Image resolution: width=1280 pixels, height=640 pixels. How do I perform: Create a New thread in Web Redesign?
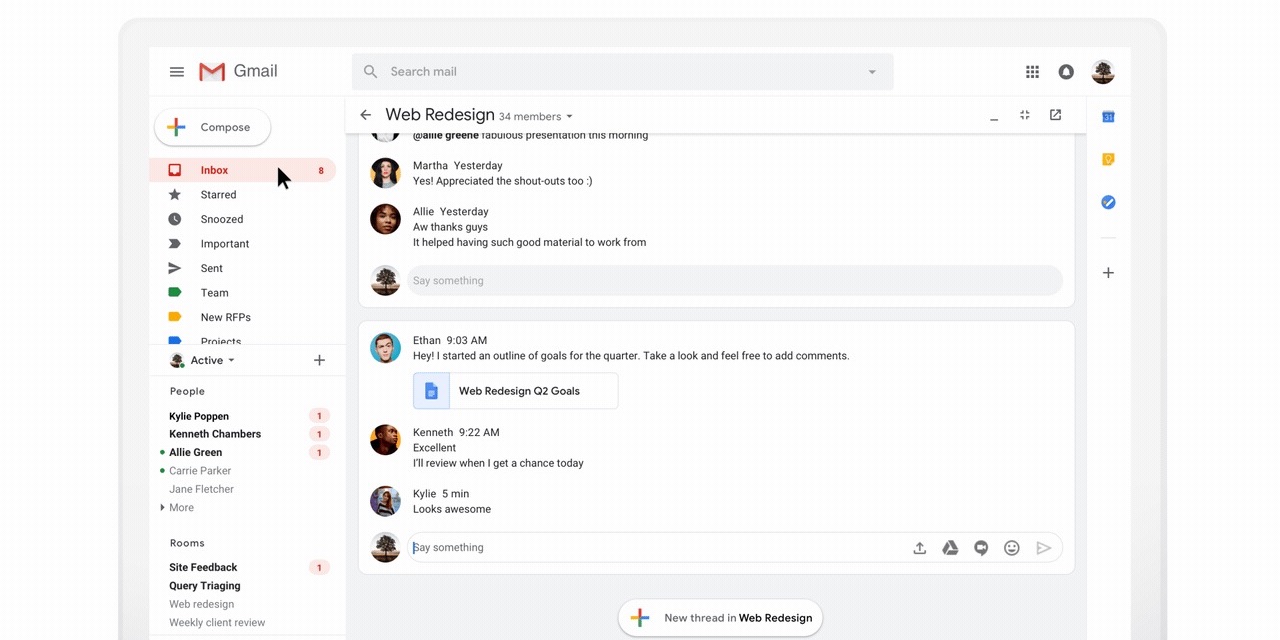coord(719,618)
